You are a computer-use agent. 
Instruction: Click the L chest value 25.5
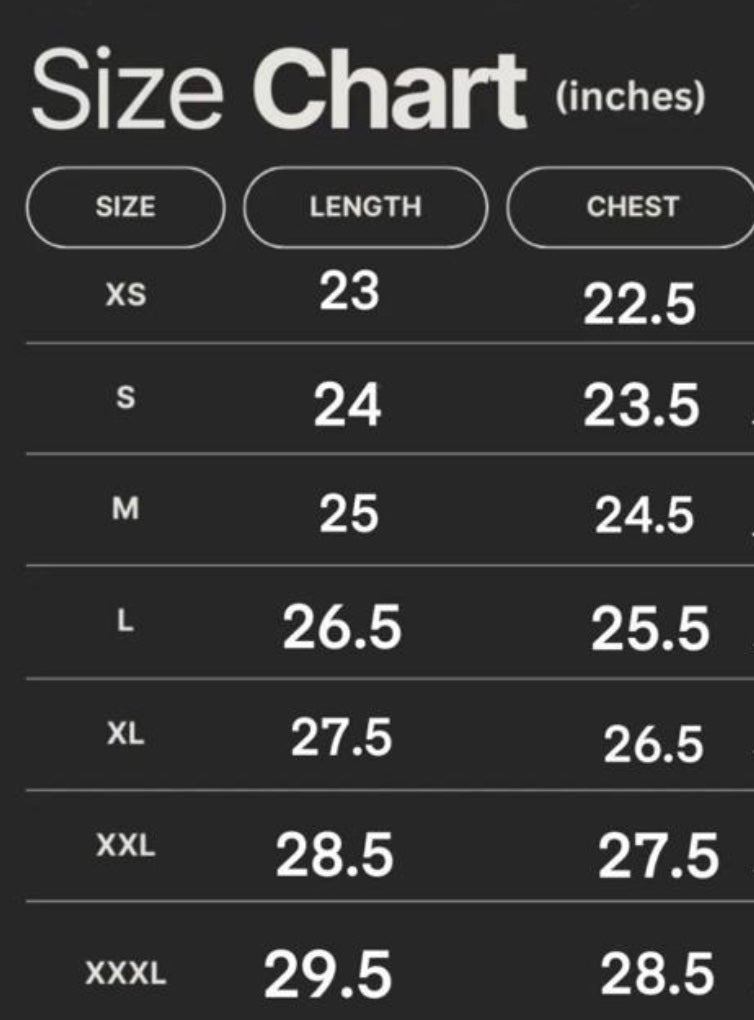(649, 629)
